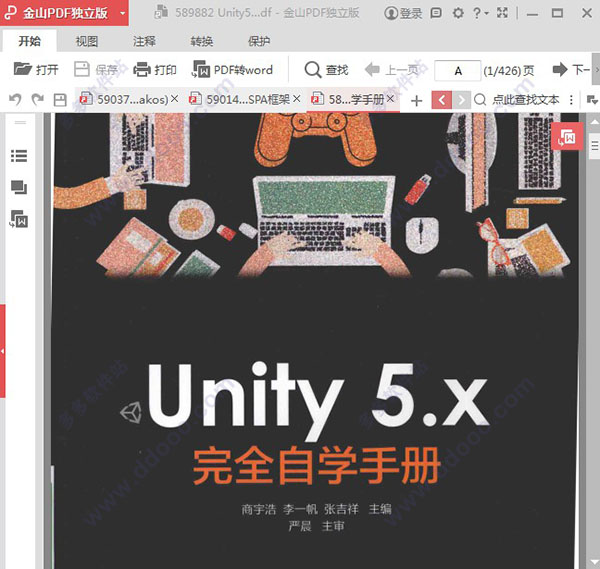
Task: Click the quick save disk icon
Action: (x=60, y=100)
